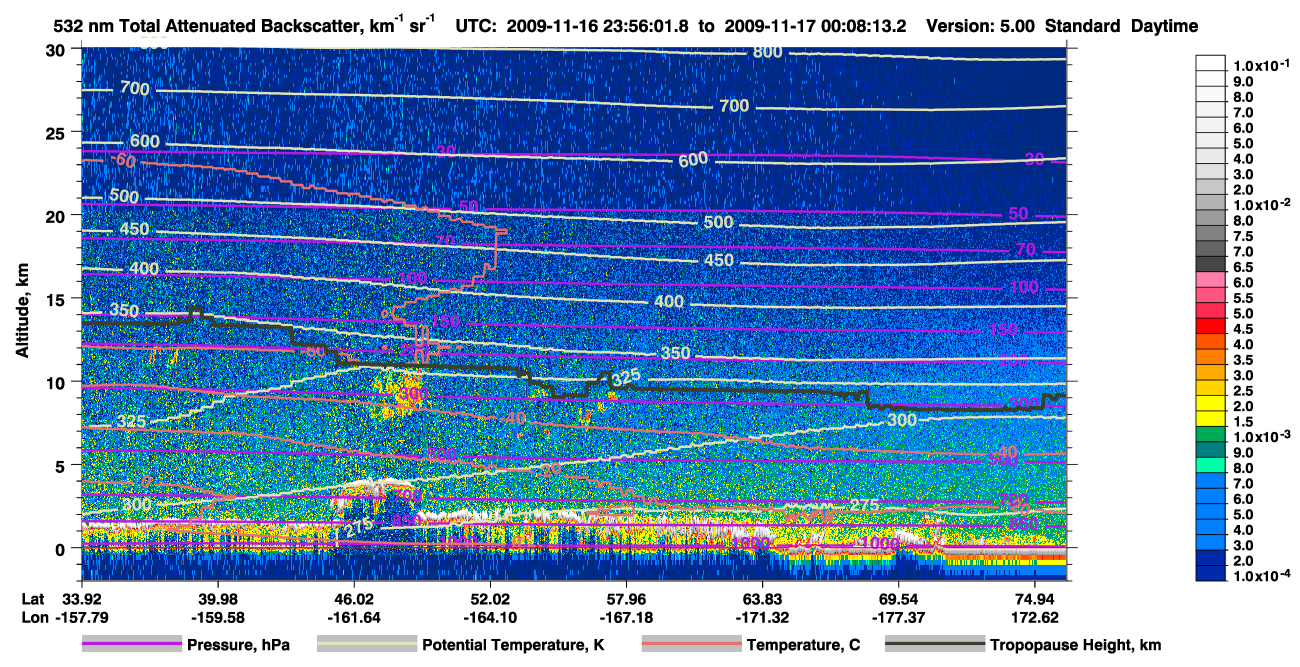1300x667 pixels.
Task: Click the end time '2009-11-17 00:08:13.2'
Action: [817, 26]
